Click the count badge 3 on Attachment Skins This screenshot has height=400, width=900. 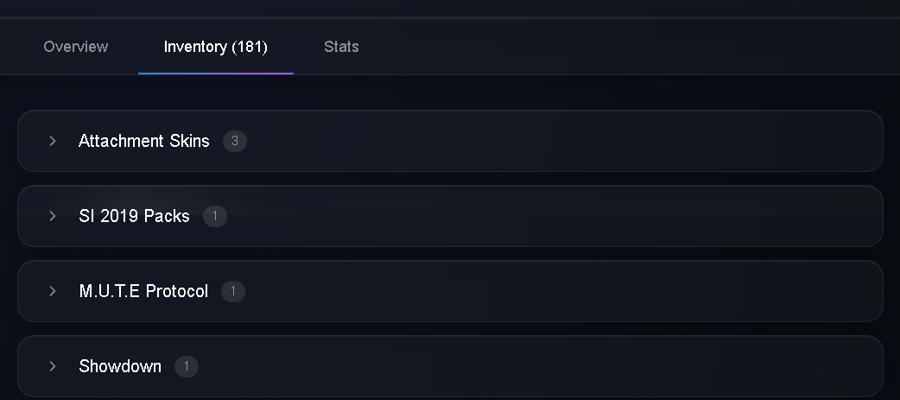tap(235, 141)
